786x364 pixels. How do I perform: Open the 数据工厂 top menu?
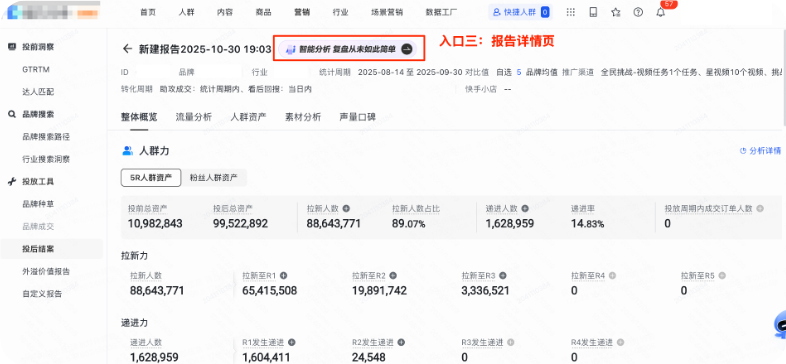(441, 13)
